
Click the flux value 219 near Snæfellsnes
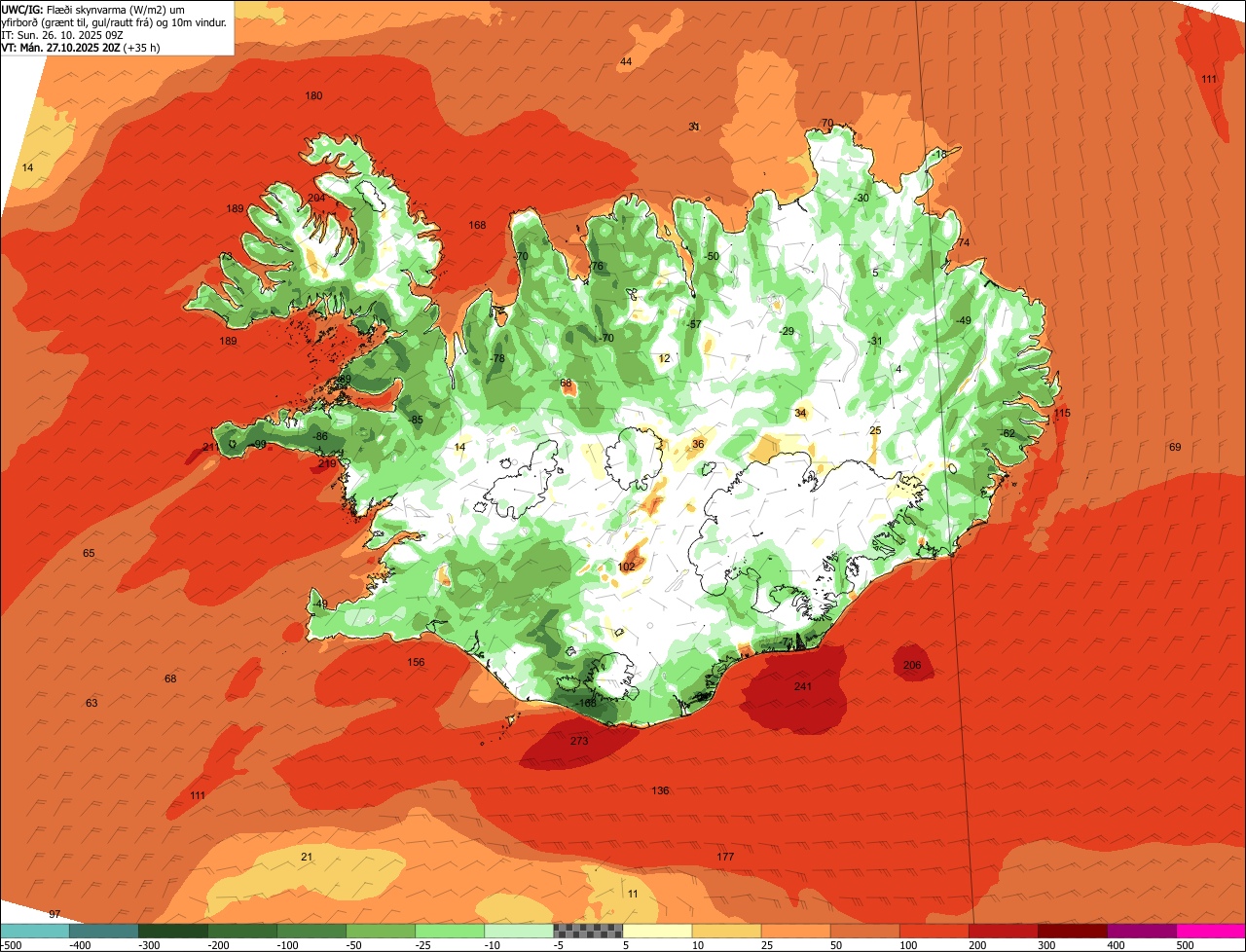[x=327, y=463]
